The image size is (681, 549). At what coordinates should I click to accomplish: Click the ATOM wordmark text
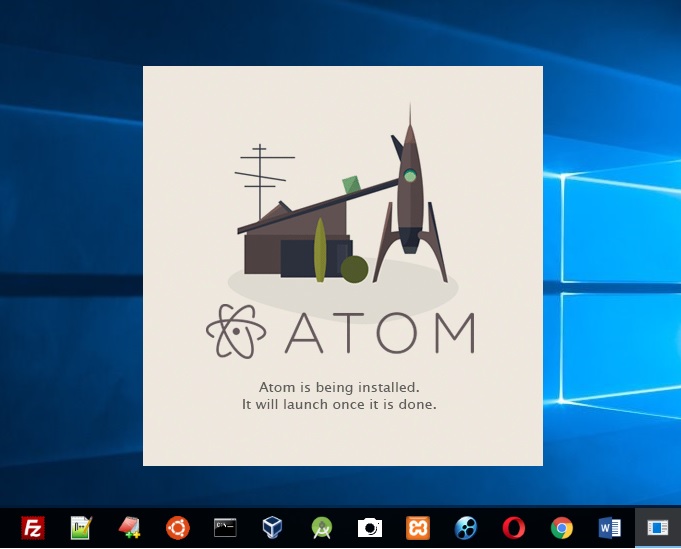click(379, 333)
